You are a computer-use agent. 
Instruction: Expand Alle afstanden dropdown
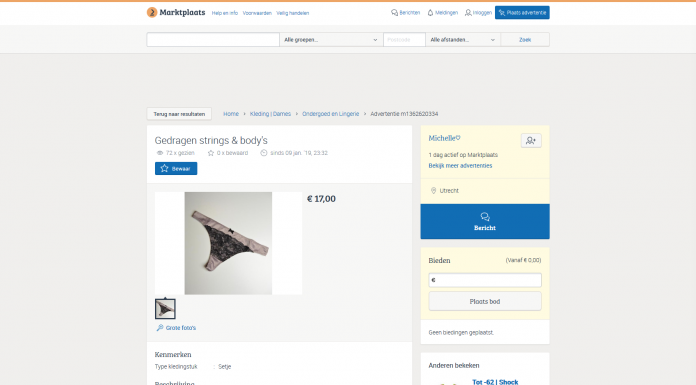(x=463, y=40)
